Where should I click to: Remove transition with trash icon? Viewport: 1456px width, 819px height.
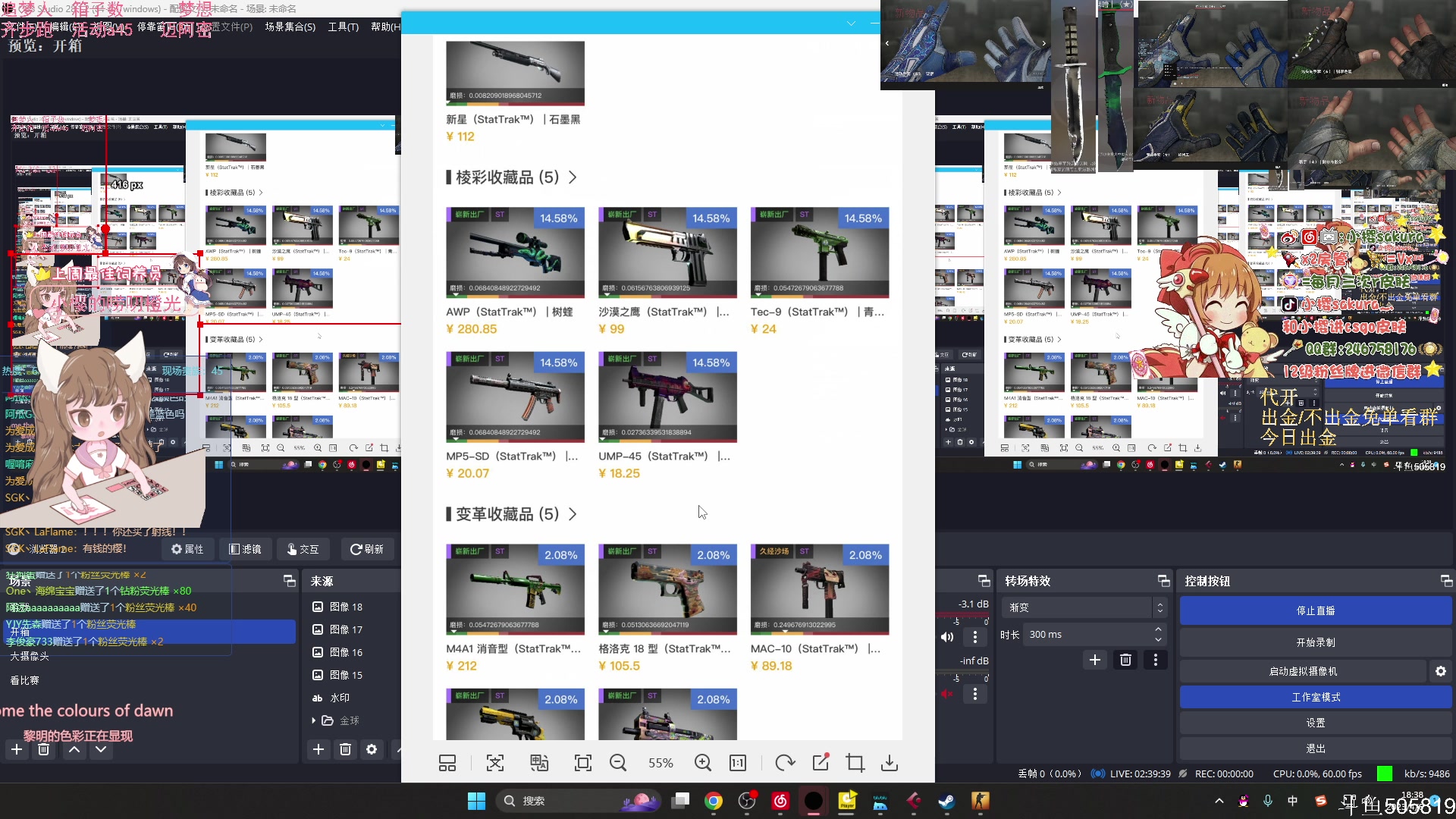[x=1125, y=660]
